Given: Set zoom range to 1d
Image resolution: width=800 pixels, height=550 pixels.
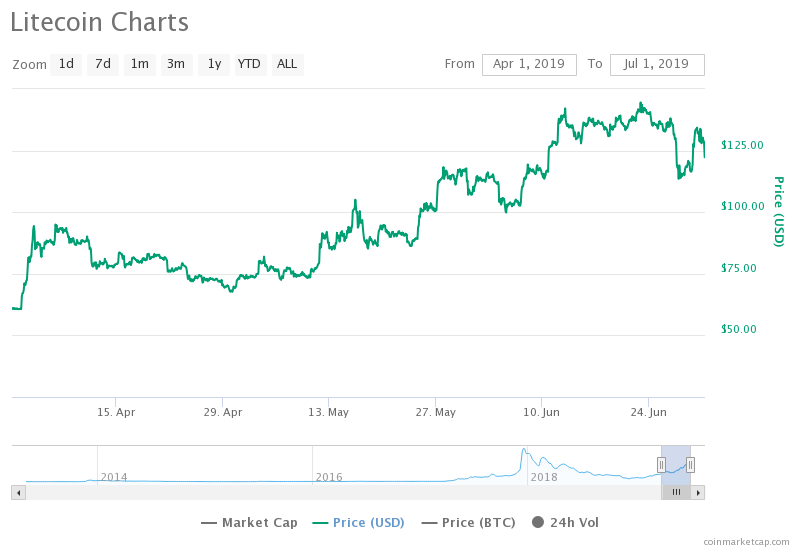Looking at the screenshot, I should point(66,64).
